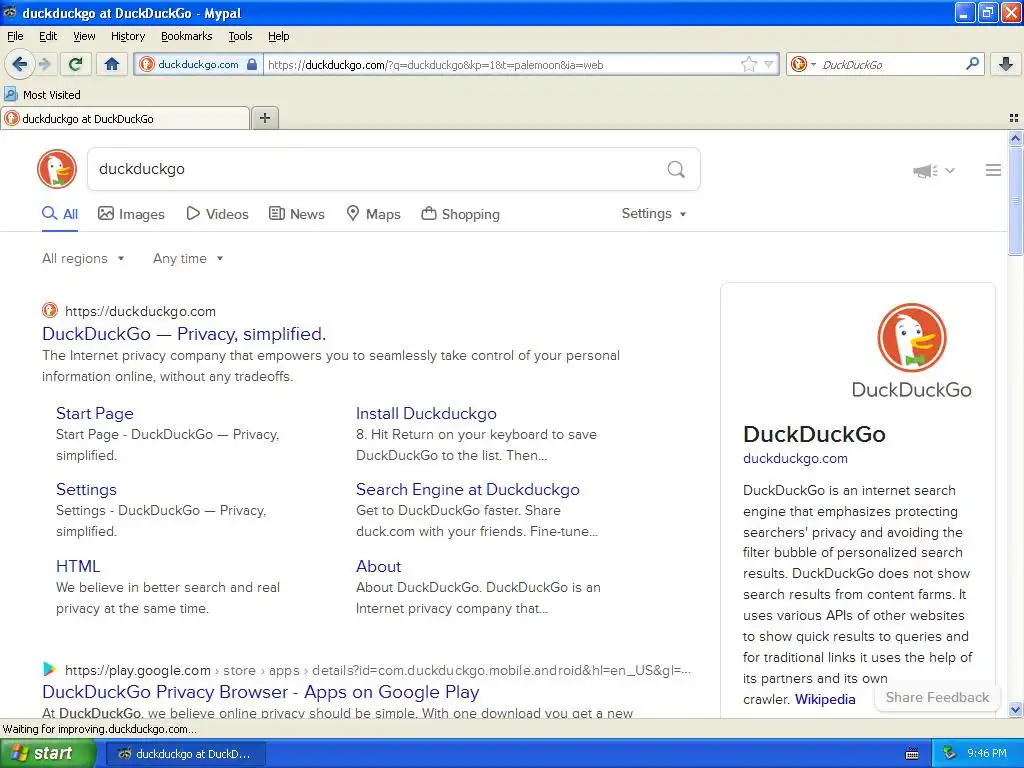Click in the duckduckgo search query field

(x=376, y=169)
